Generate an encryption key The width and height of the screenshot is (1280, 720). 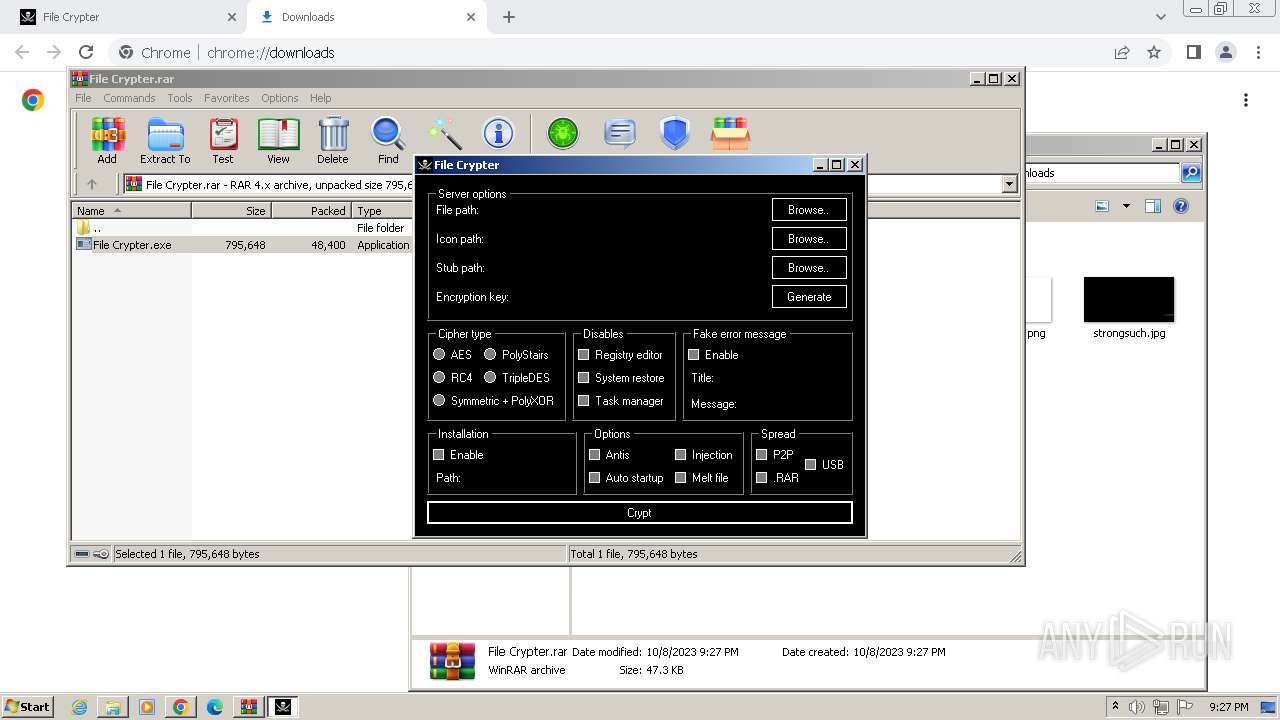(x=809, y=297)
